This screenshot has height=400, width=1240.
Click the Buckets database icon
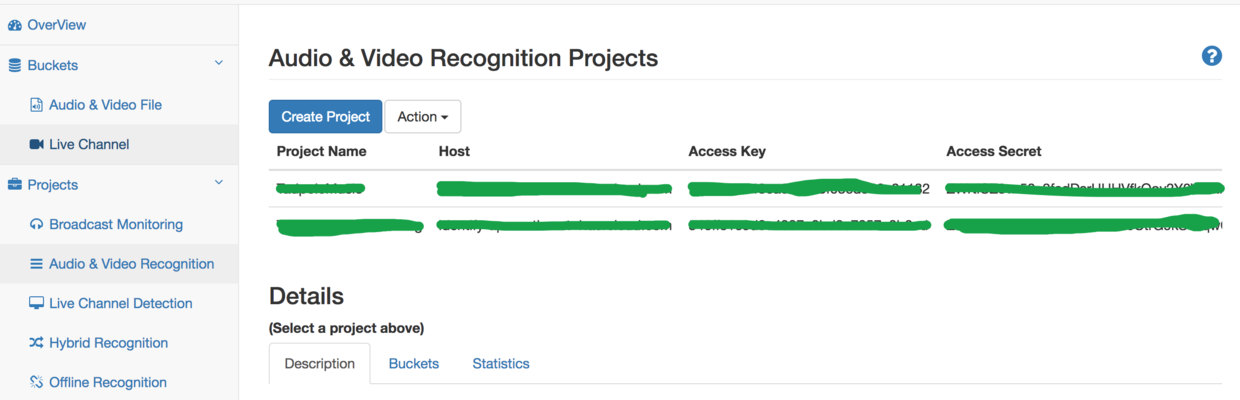point(14,65)
